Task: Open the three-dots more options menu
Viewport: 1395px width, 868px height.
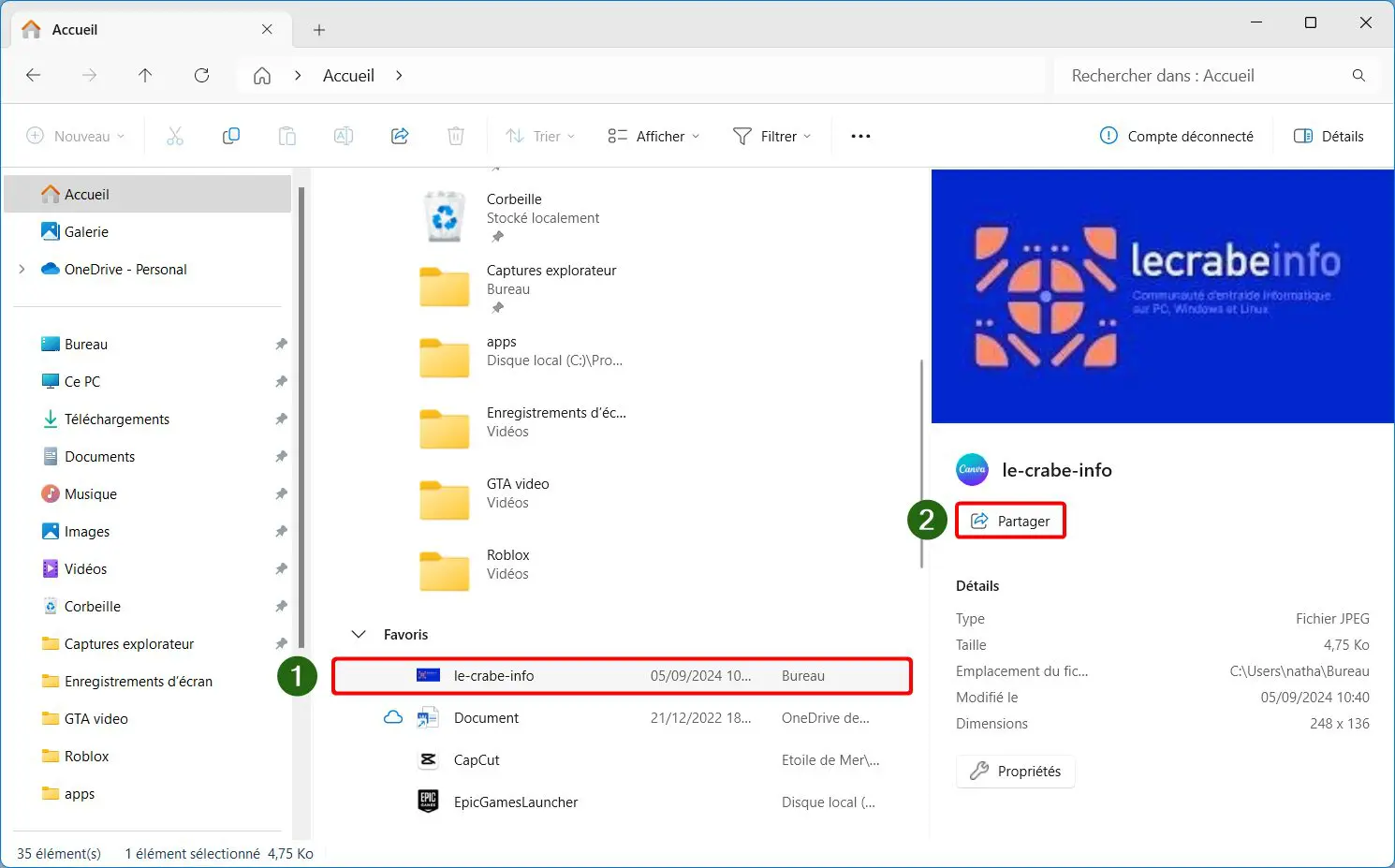Action: 860,137
